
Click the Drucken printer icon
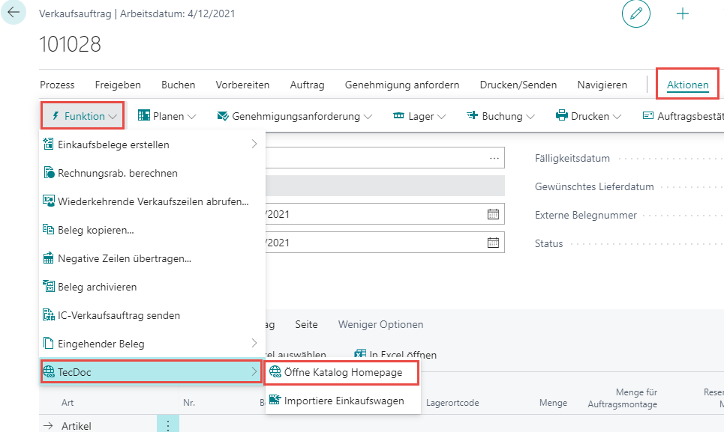[561, 115]
